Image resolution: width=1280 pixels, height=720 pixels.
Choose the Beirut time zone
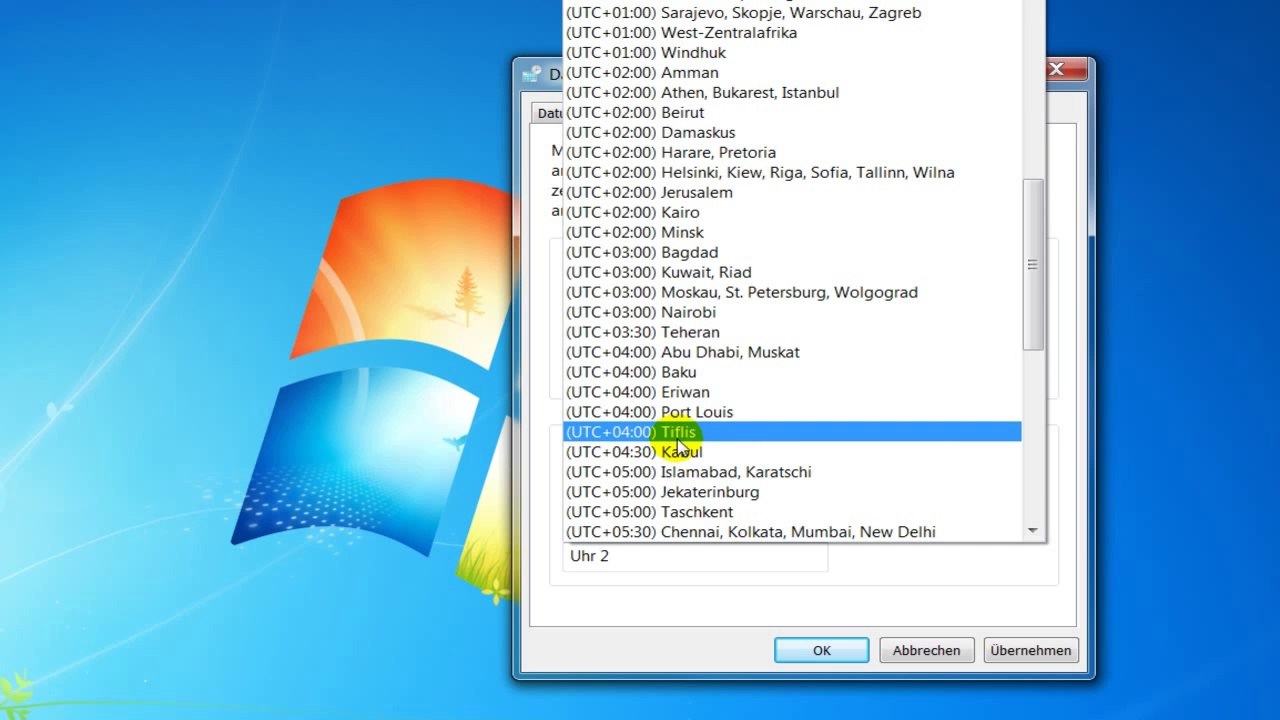click(x=792, y=113)
